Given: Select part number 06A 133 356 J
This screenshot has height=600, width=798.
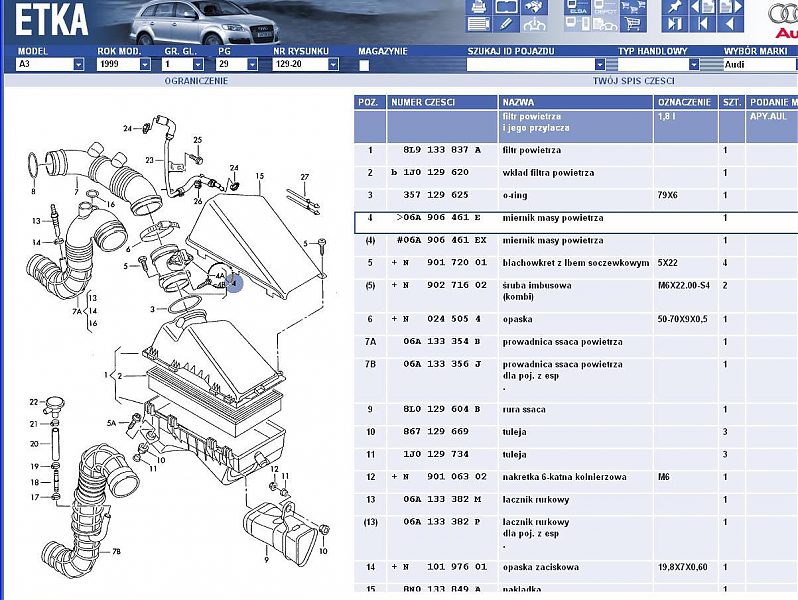Looking at the screenshot, I should (x=442, y=364).
